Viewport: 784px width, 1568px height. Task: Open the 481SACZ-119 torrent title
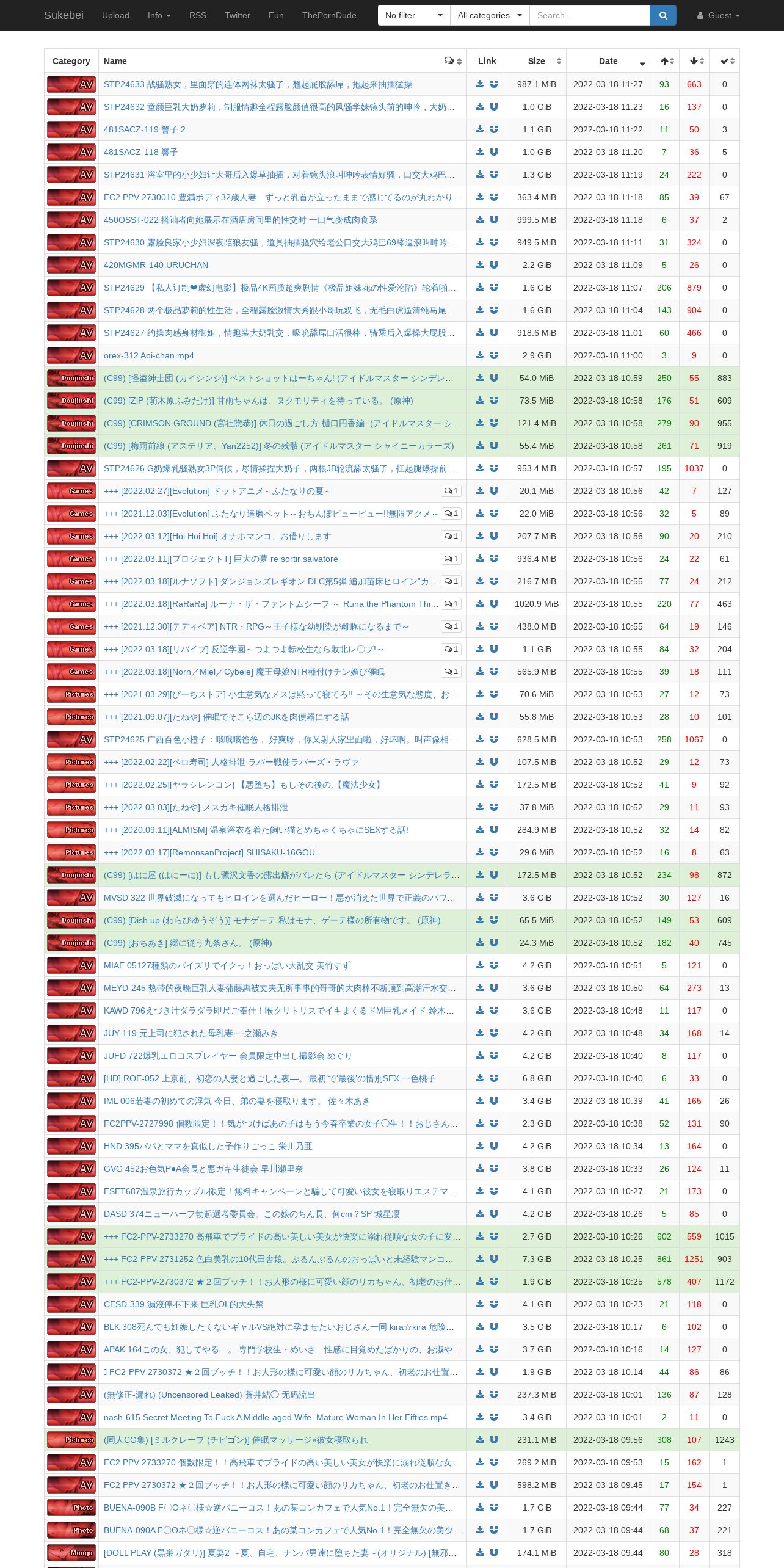coord(145,129)
